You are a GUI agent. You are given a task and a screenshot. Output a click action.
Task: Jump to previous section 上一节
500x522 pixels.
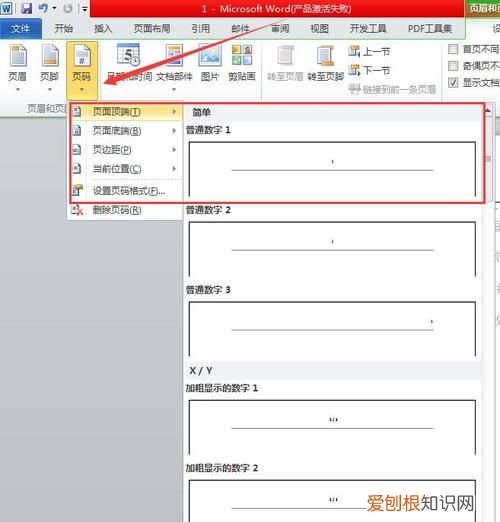(x=369, y=51)
